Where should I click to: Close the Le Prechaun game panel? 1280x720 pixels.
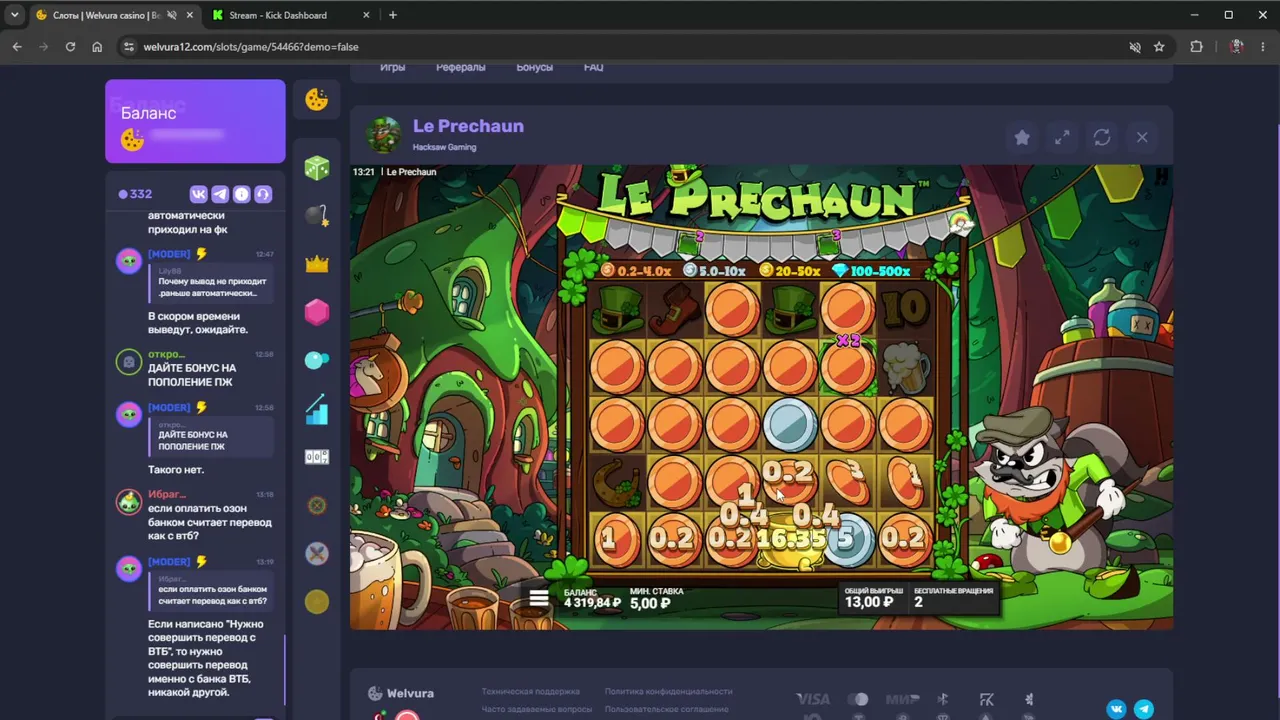point(1142,137)
